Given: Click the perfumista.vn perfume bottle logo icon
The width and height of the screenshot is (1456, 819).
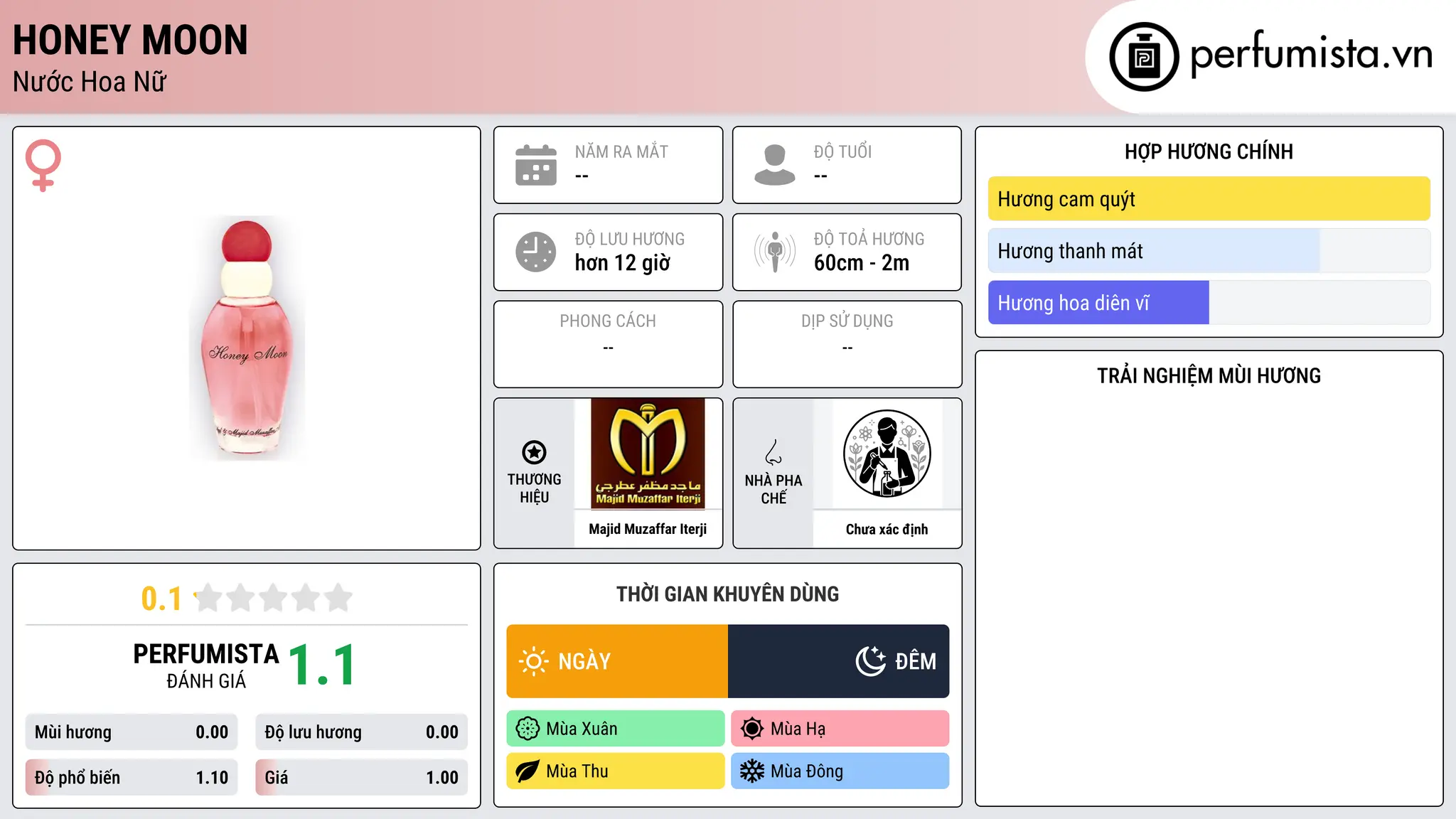Looking at the screenshot, I should coord(1144,57).
